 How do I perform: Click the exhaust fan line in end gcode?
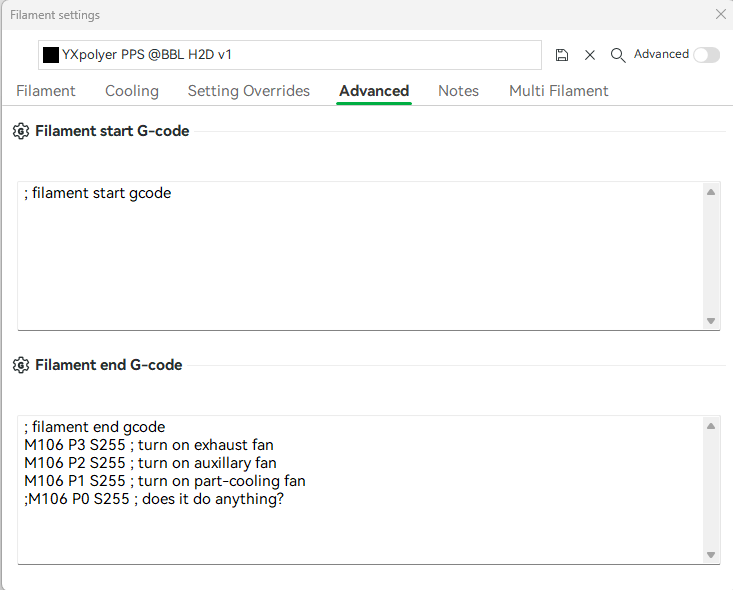coord(149,445)
